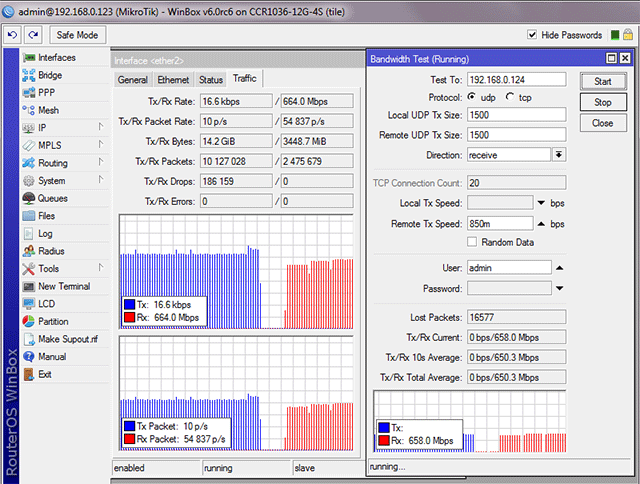
Task: Click the MPLS menu icon
Action: click(29, 145)
